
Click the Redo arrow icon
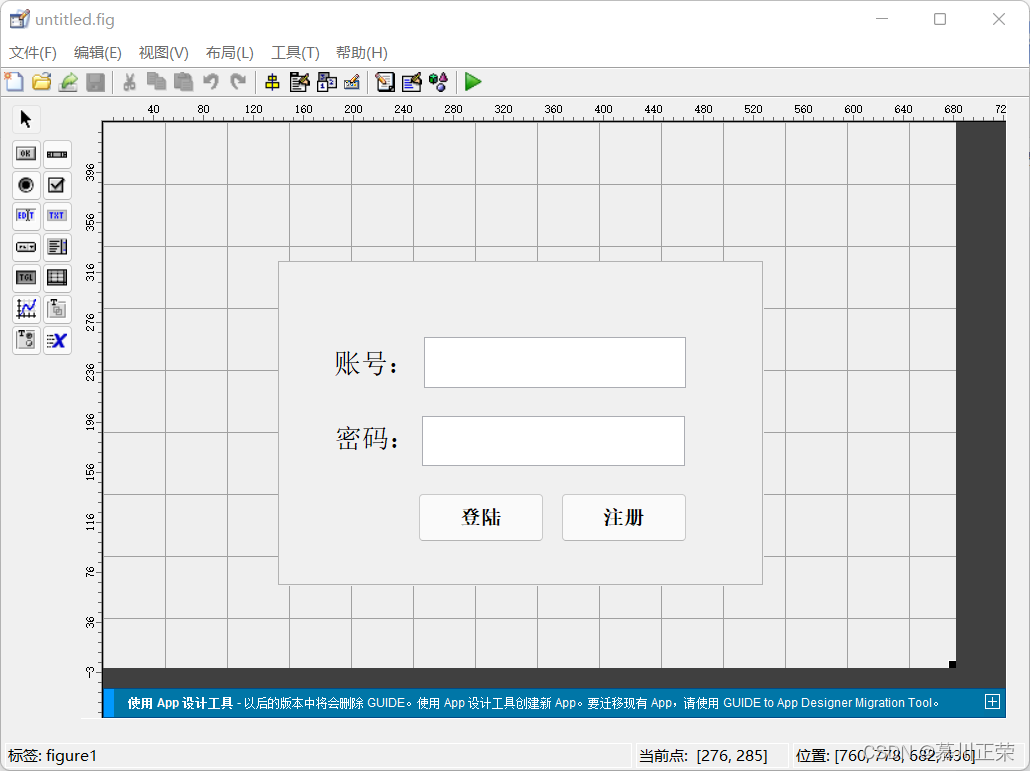238,82
